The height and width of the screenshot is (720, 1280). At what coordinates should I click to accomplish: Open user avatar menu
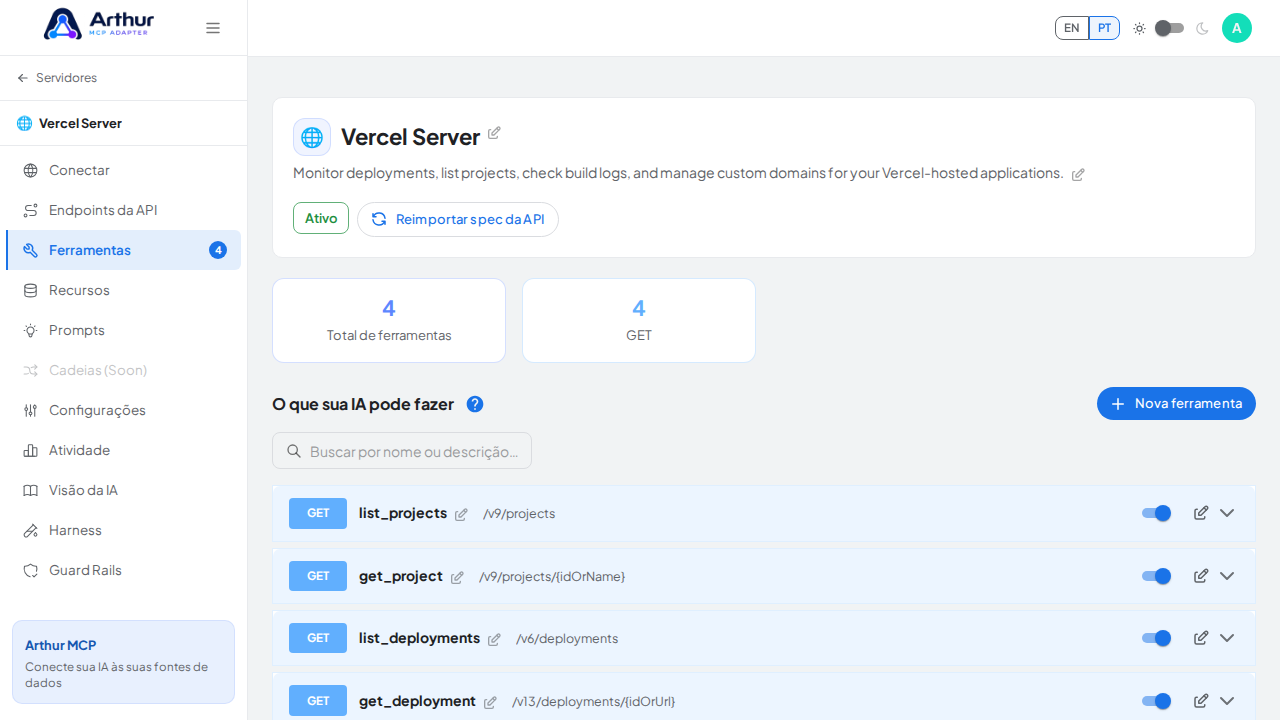pos(1237,28)
